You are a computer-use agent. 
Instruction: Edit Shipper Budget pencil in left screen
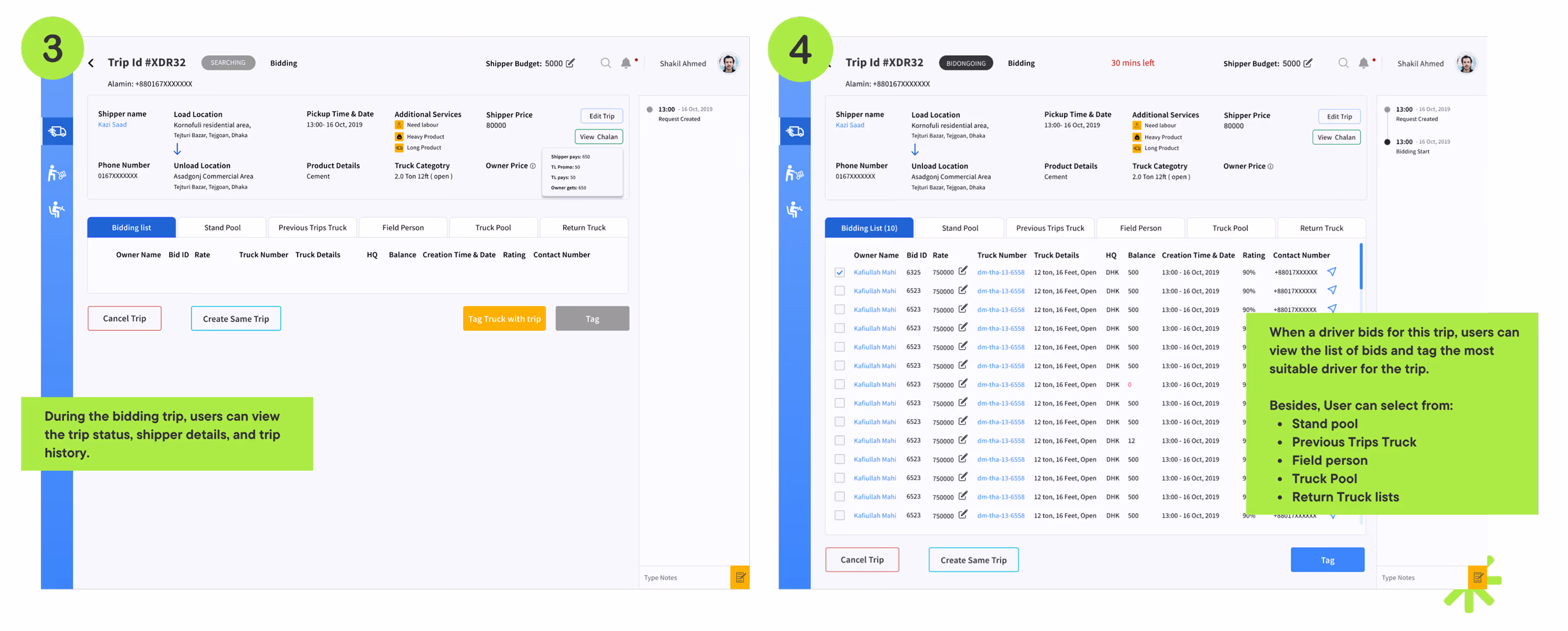pos(570,63)
